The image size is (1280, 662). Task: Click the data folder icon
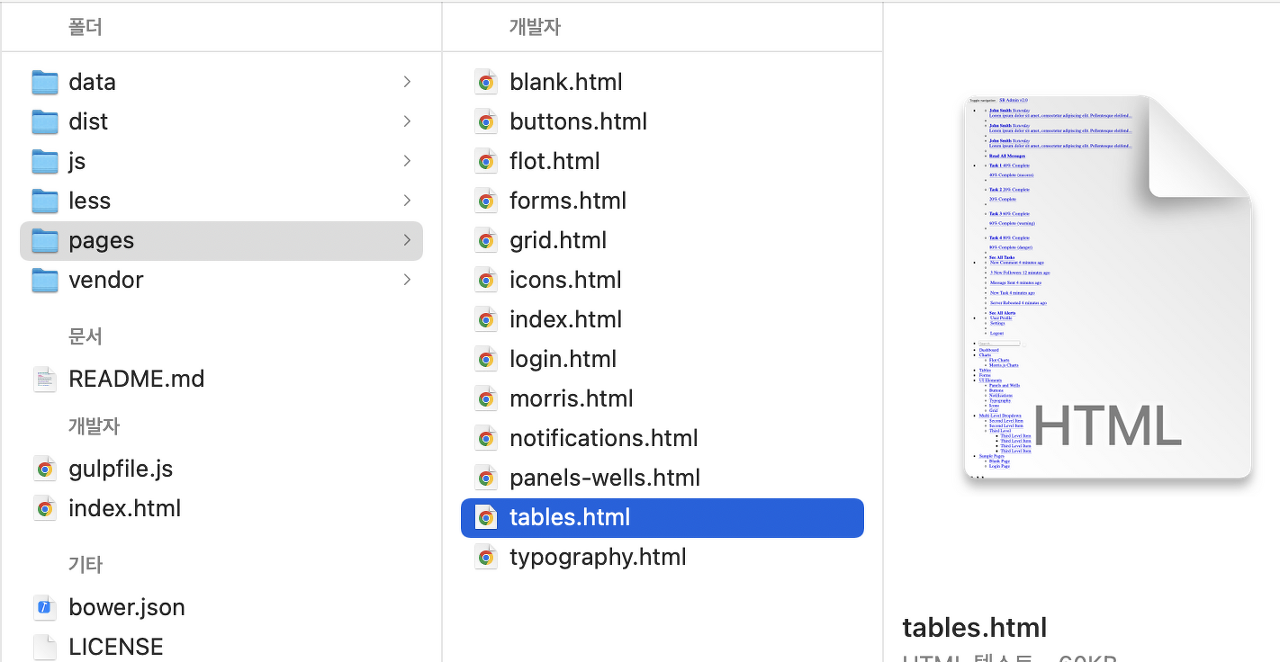pos(45,82)
